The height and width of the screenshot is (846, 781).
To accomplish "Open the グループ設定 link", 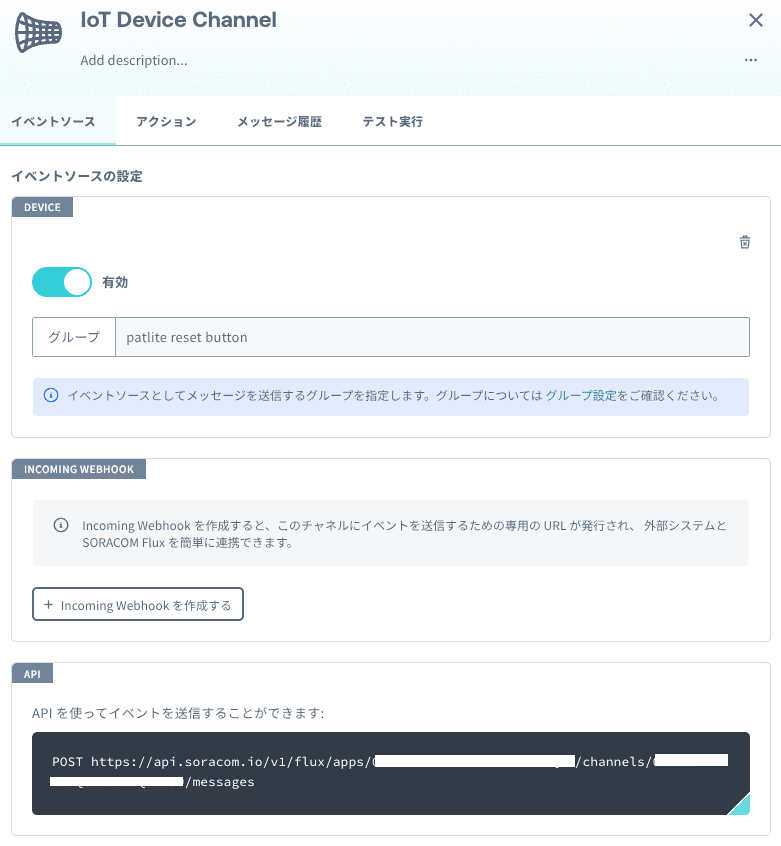I will click(x=580, y=395).
